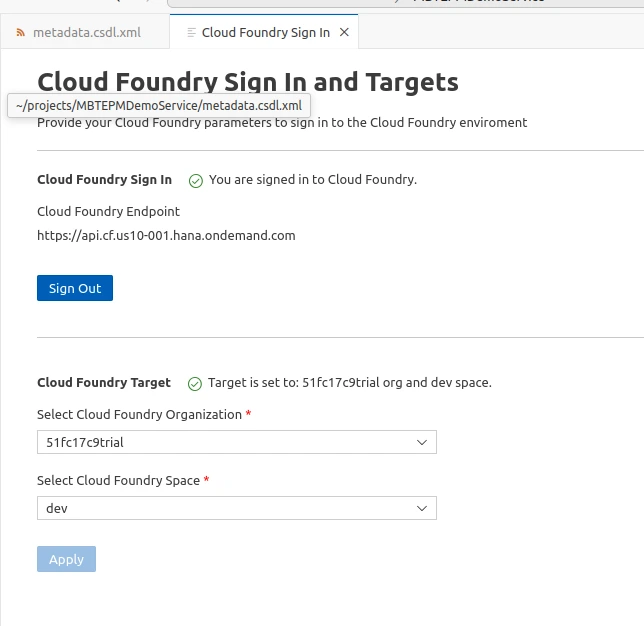Click the 'Cloud Foundry Endpoint' label
644x626 pixels.
click(x=108, y=211)
